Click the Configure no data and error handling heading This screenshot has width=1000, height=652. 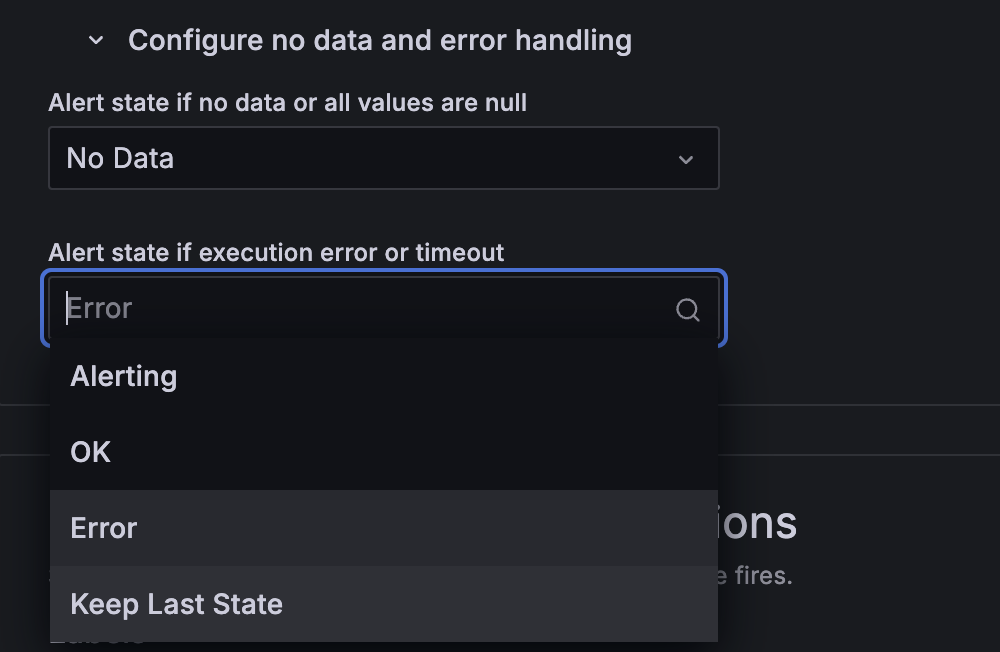(379, 40)
